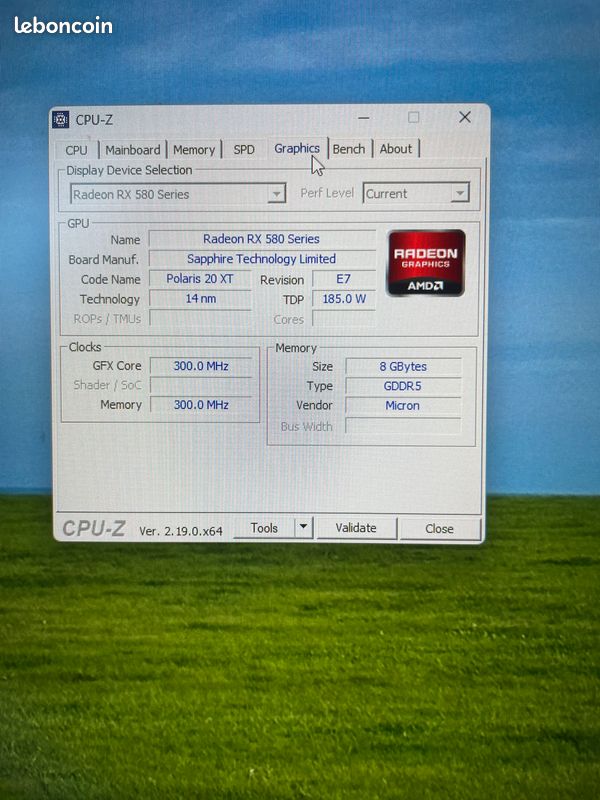This screenshot has width=600, height=800.
Task: Click the Close button at bottom
Action: click(x=439, y=529)
